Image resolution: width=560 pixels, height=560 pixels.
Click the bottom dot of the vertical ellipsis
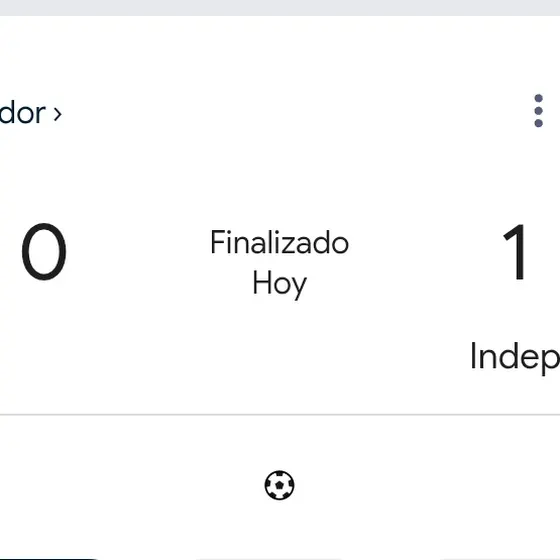(x=538, y=123)
